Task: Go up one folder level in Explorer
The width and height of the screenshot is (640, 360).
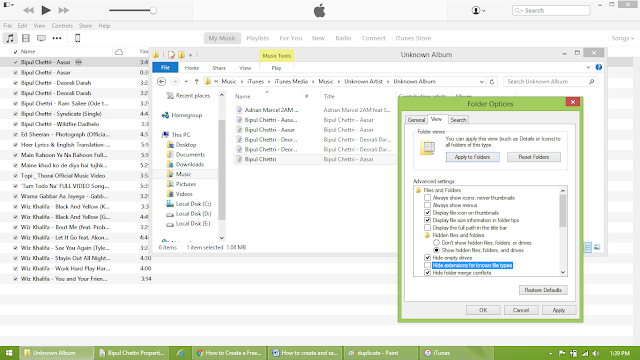Action: pos(197,82)
